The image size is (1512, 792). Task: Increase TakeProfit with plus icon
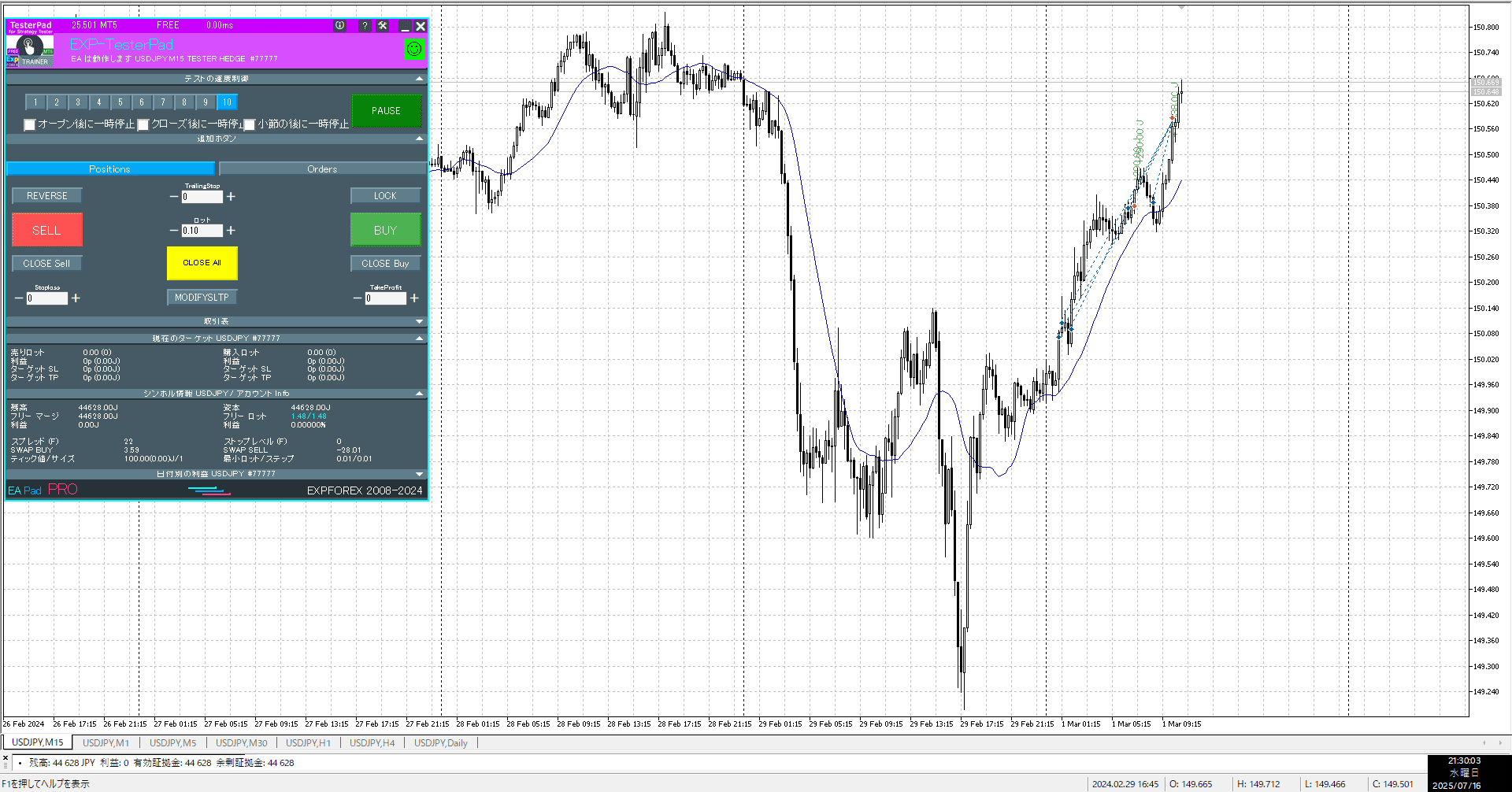click(x=414, y=298)
